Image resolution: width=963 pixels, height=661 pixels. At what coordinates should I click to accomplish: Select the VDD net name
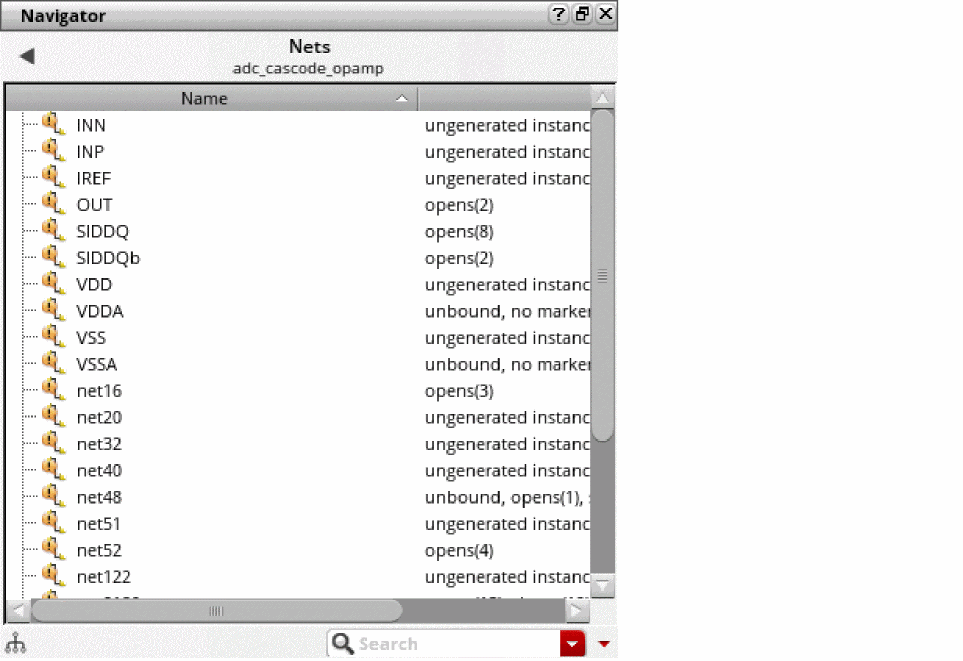(94, 284)
